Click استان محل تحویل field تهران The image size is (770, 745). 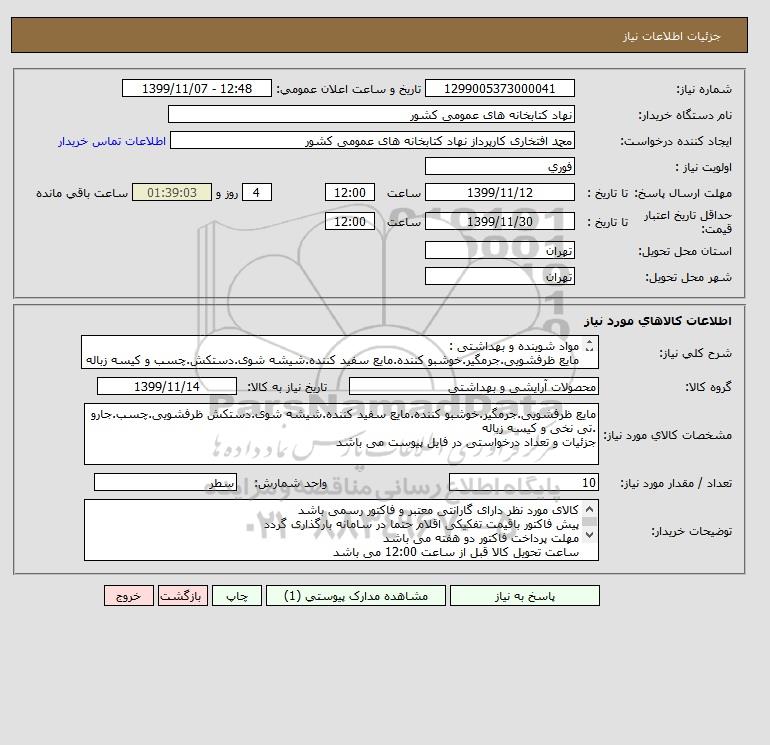click(499, 250)
